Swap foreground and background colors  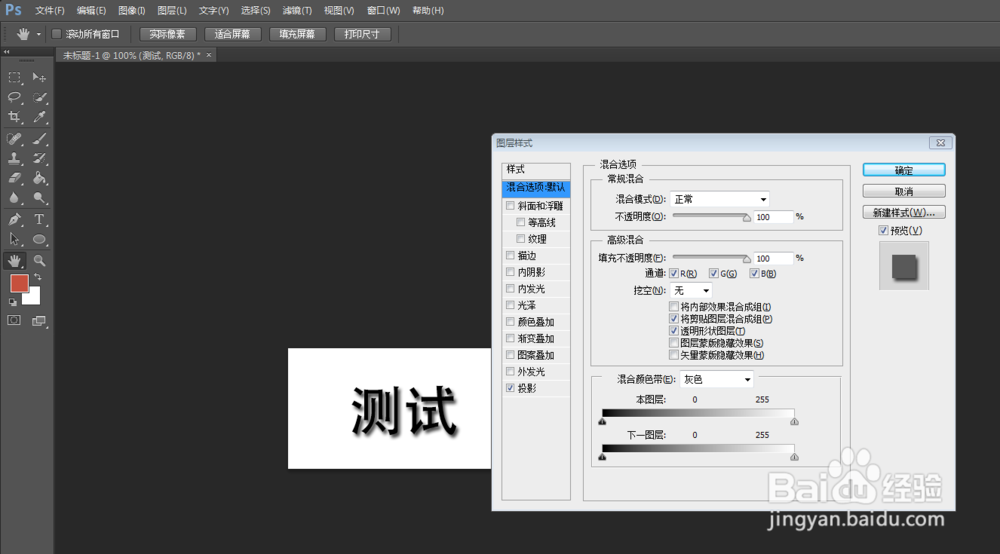tap(38, 277)
